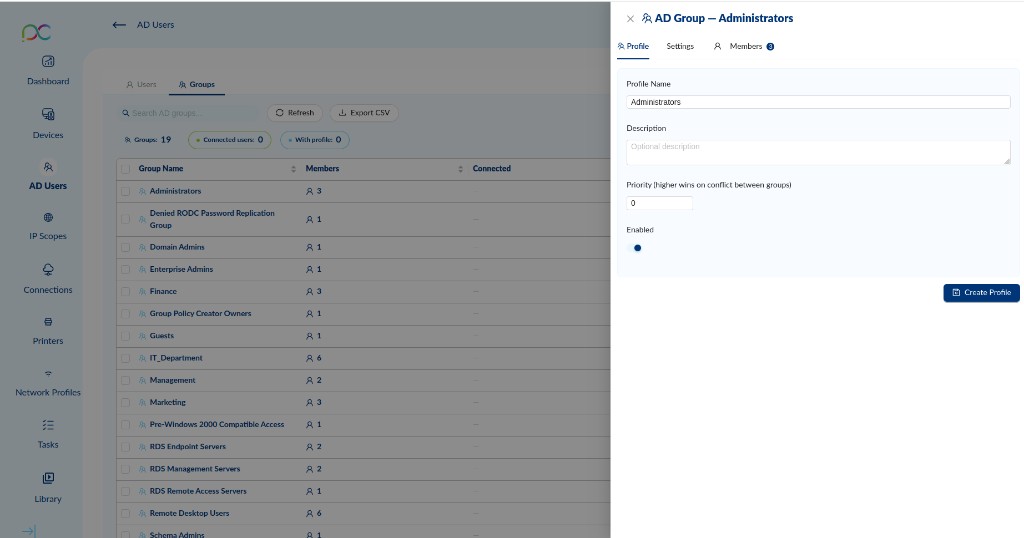This screenshot has width=1024, height=538.
Task: Toggle the Enabled switch
Action: coord(634,248)
